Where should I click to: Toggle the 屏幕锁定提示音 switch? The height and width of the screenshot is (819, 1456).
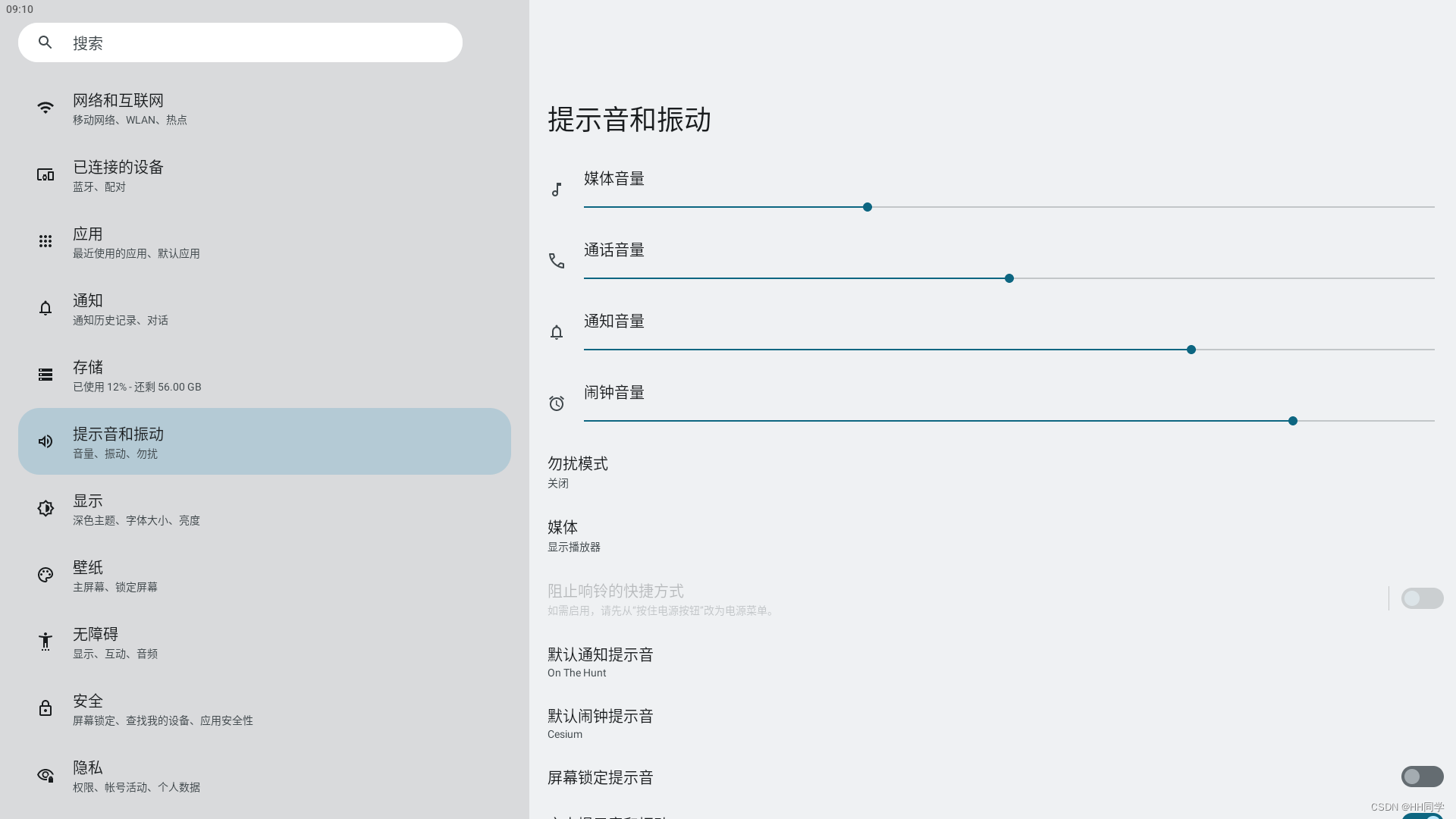(x=1422, y=777)
